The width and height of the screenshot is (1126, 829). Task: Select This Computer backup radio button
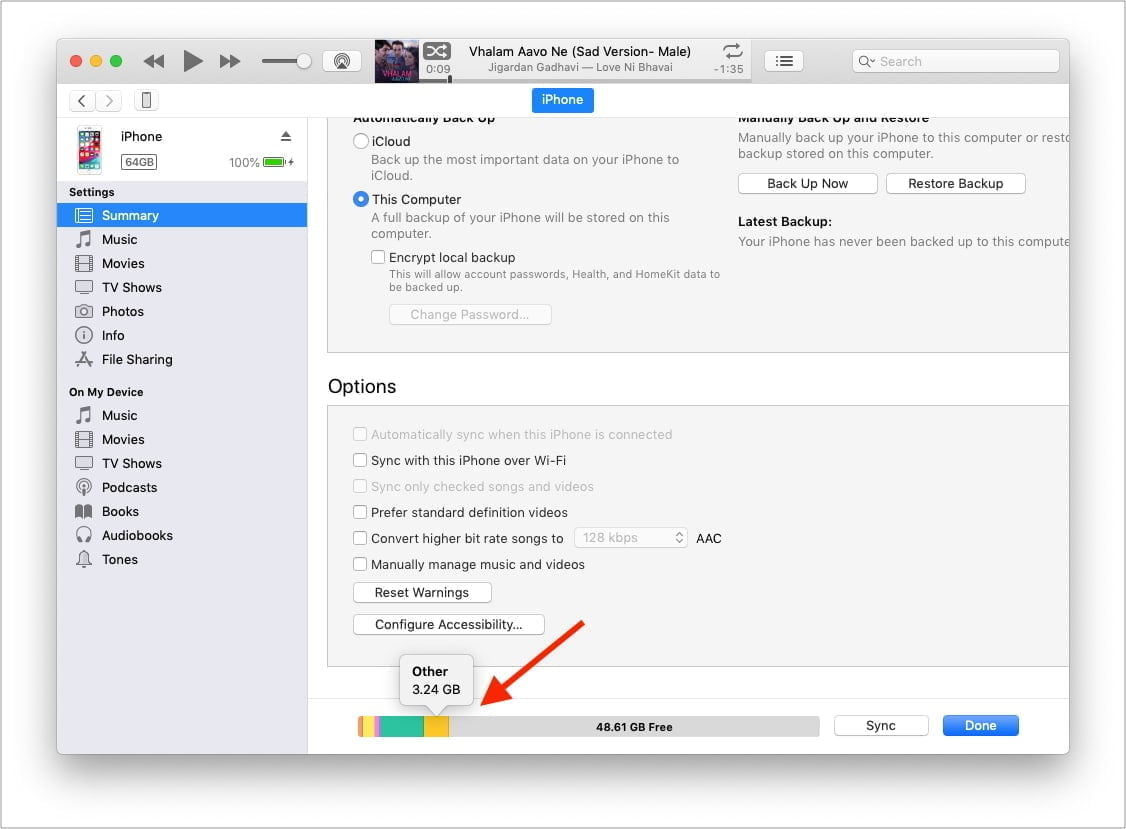(360, 199)
